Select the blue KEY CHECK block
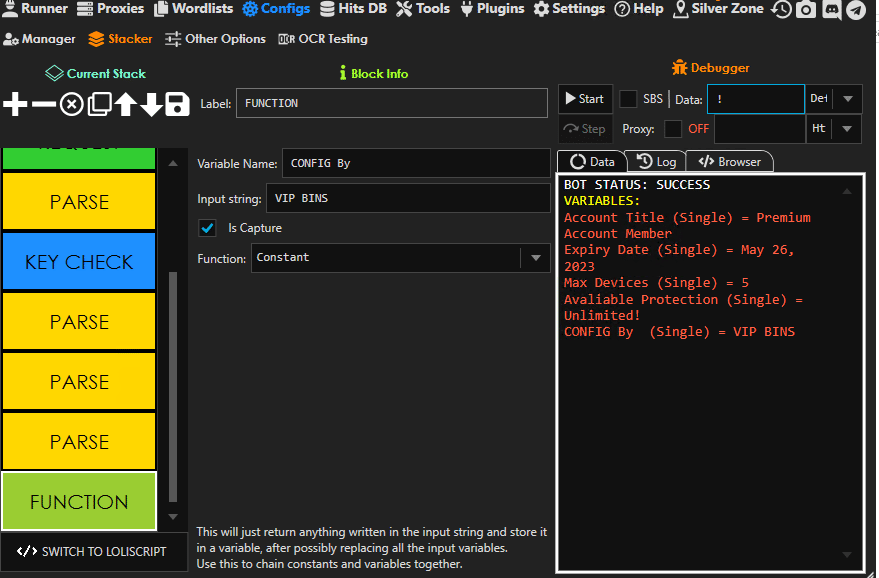Screen dimensions: 879x578 click(x=79, y=262)
